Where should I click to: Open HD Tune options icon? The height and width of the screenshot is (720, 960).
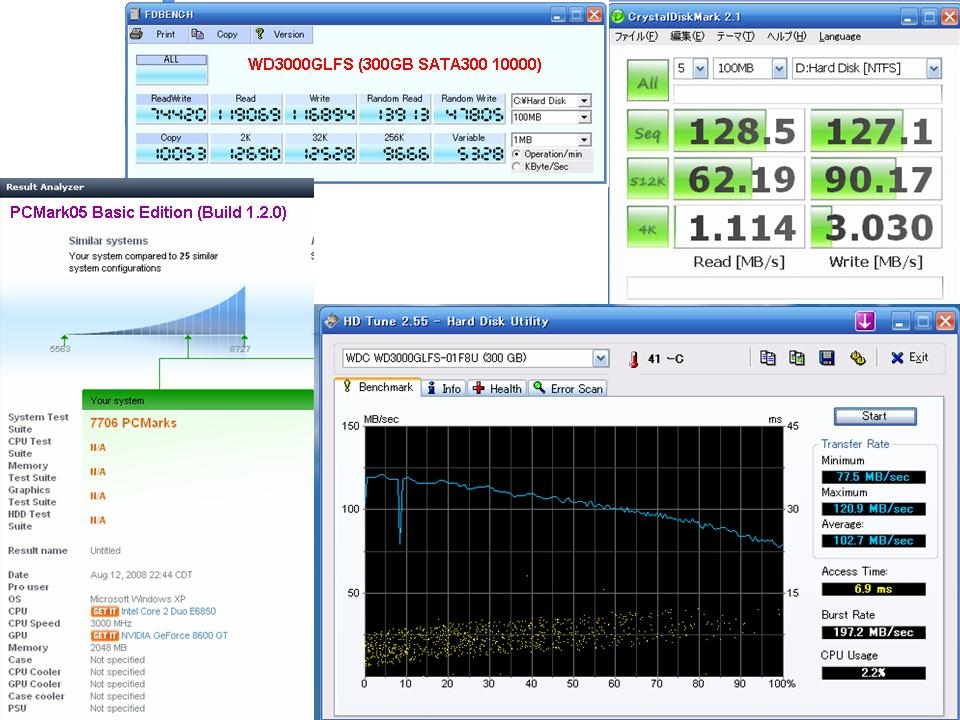[x=857, y=358]
